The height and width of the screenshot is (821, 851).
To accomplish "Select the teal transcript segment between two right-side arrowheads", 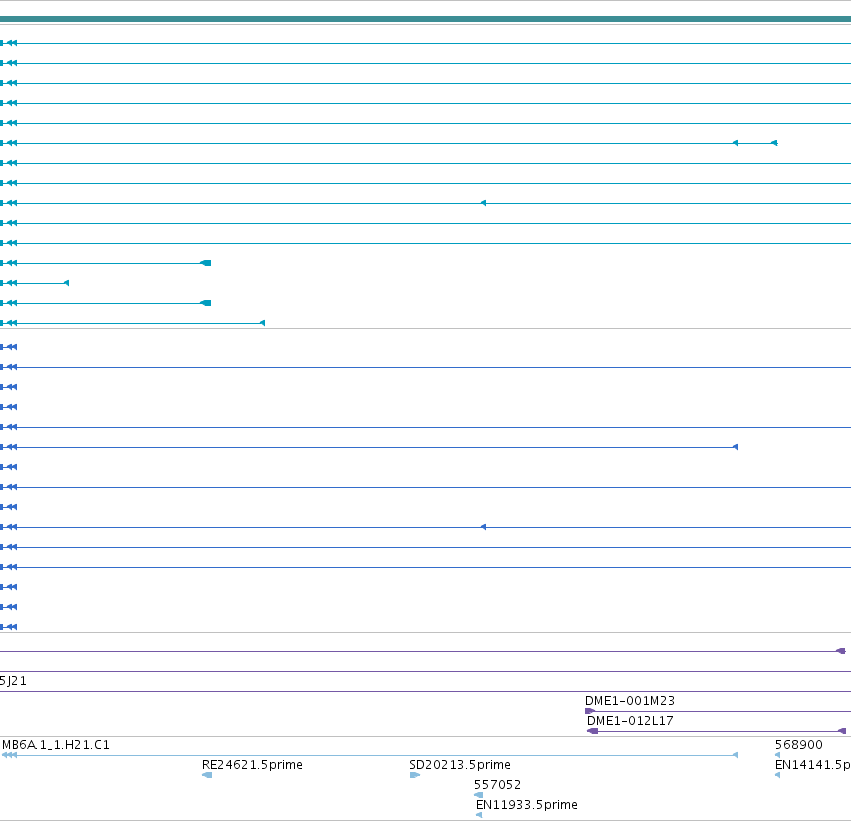I will tap(755, 143).
